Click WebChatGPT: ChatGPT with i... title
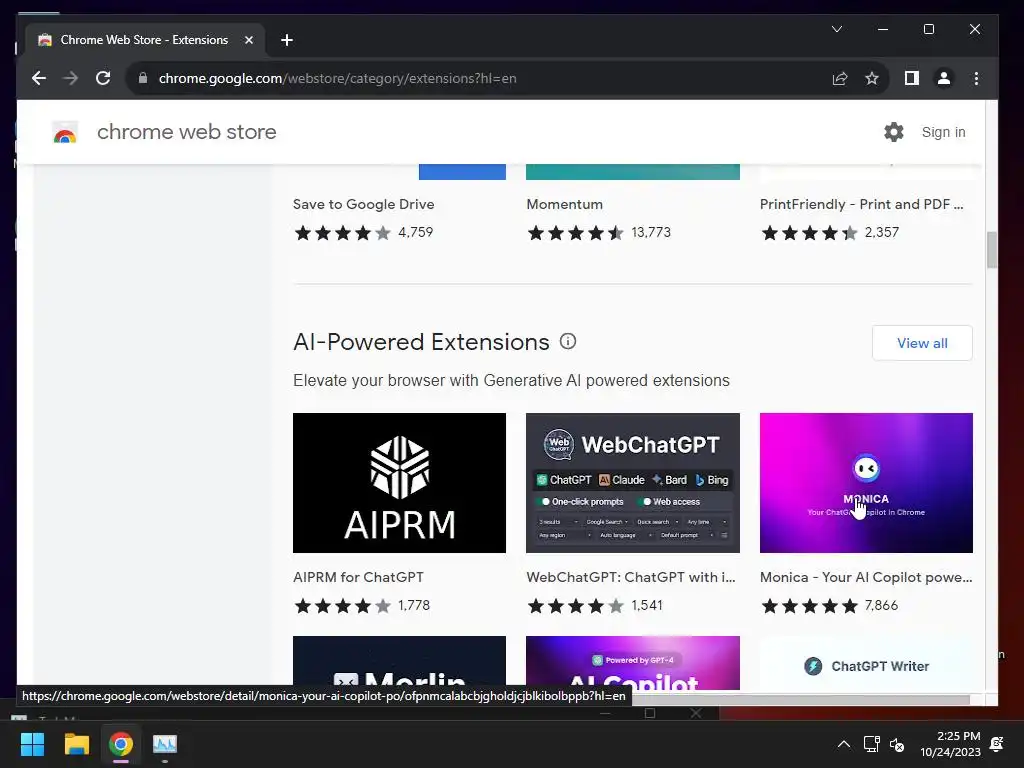 coord(631,577)
